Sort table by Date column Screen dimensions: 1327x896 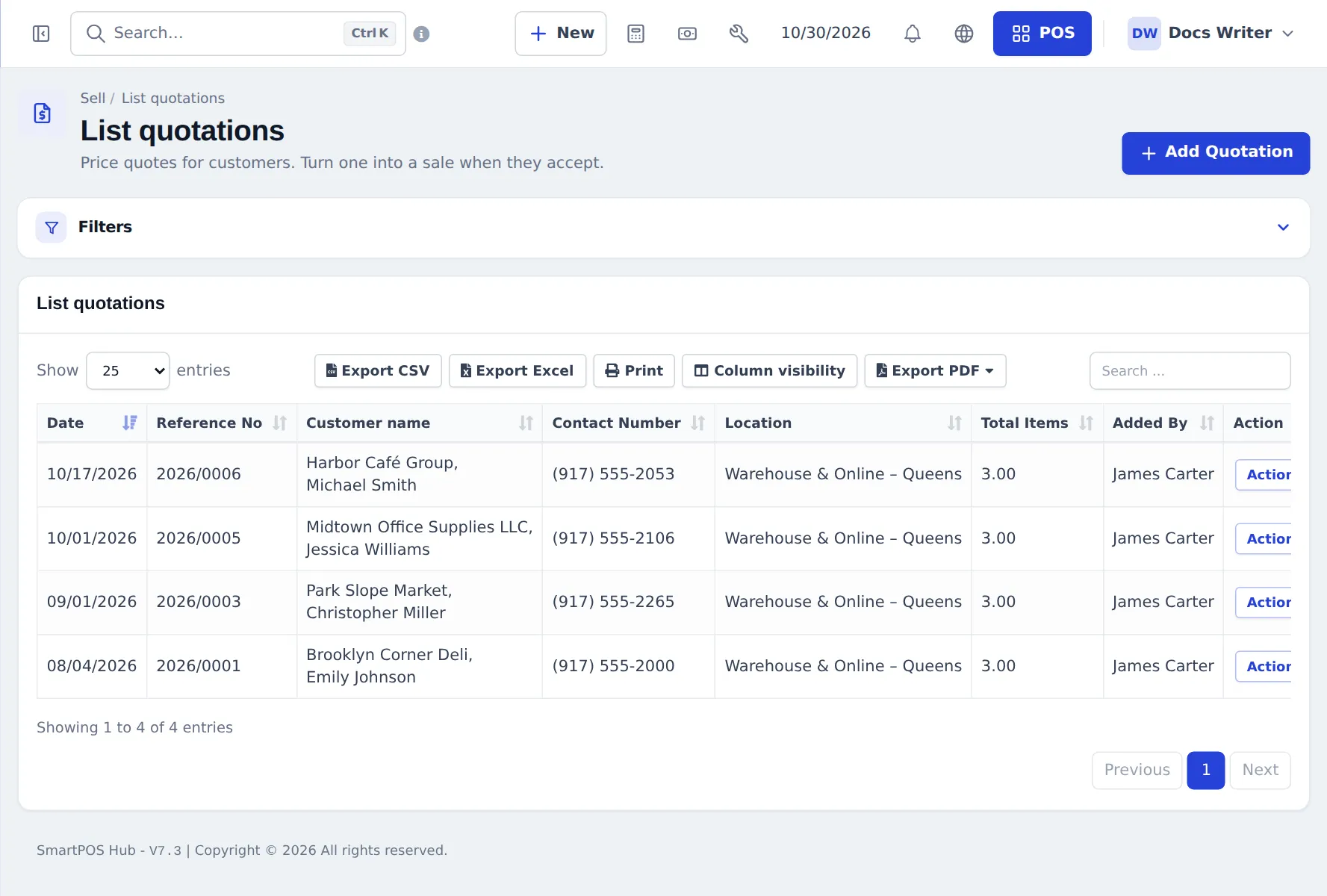pos(92,423)
